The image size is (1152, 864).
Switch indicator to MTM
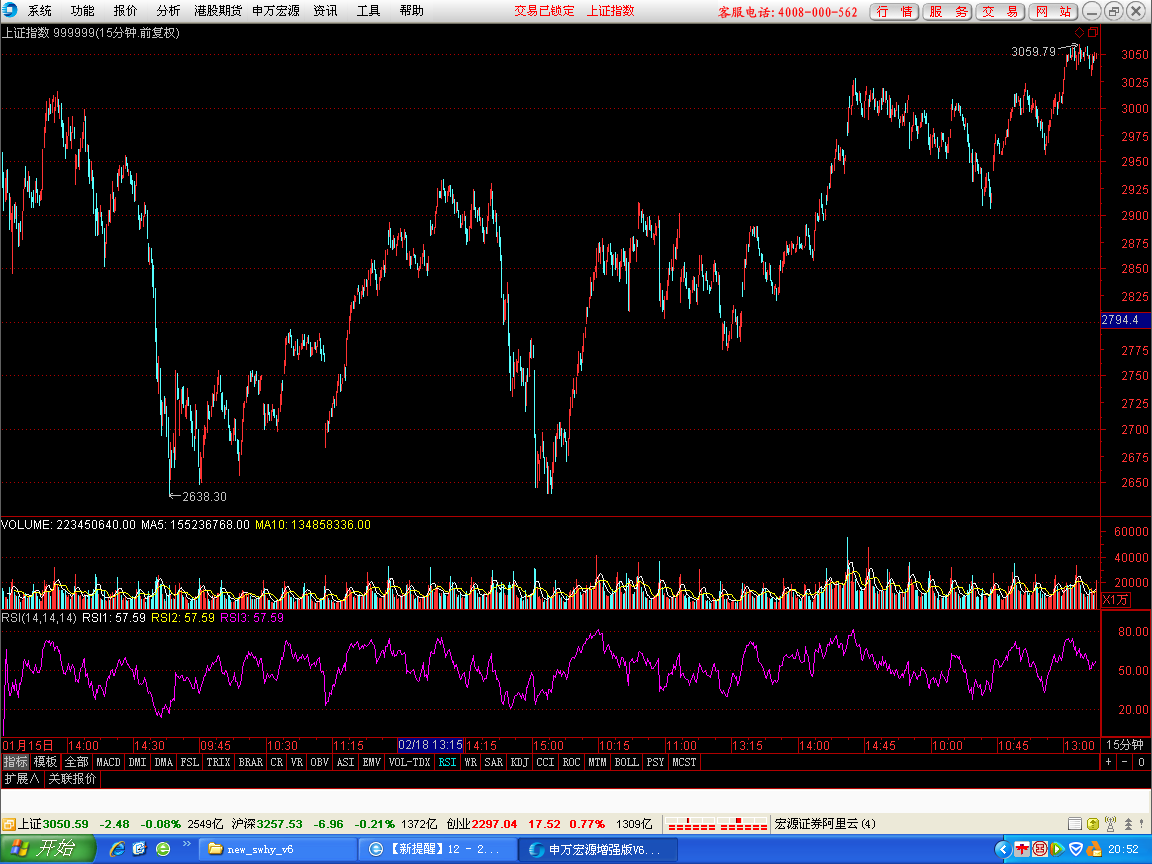(597, 762)
